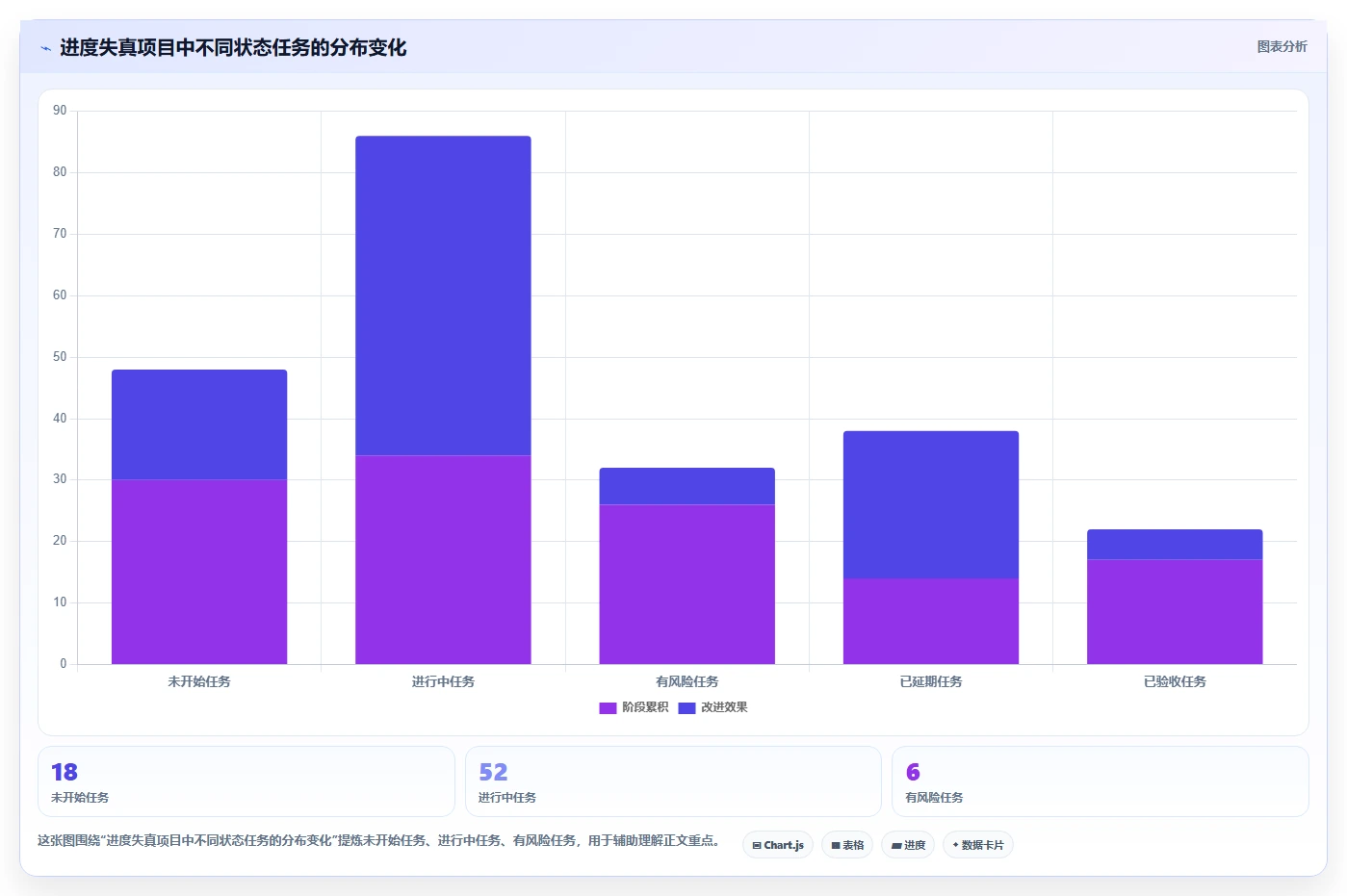The height and width of the screenshot is (896, 1347).
Task: Click the 表格 tag chip
Action: point(847,845)
